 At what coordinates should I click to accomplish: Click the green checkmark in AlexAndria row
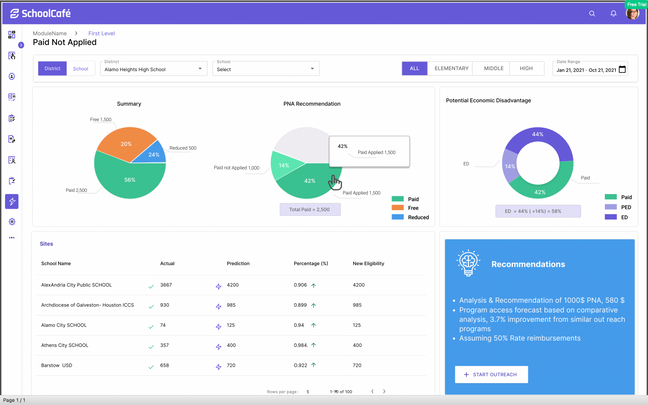[151, 286]
